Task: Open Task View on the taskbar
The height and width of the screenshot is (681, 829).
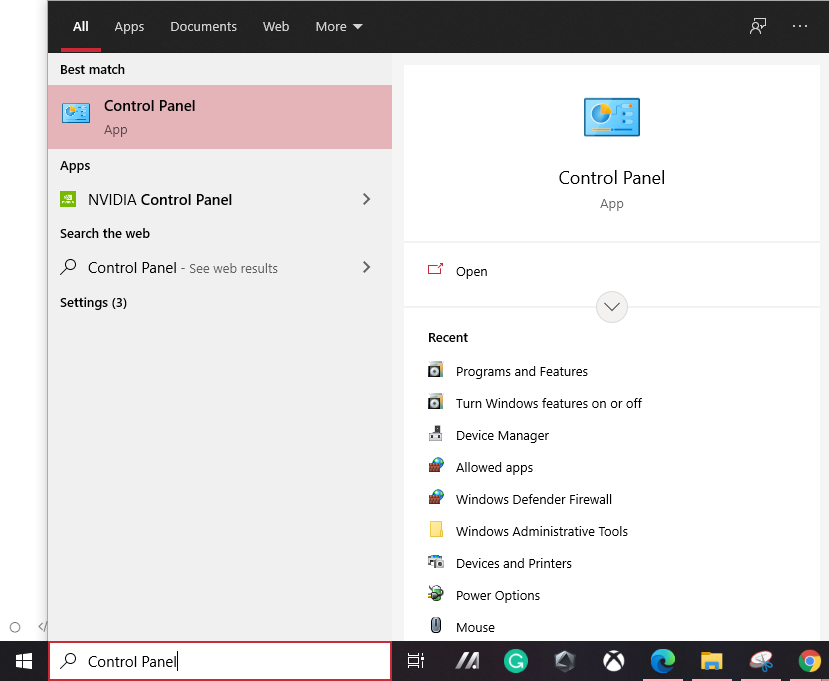Action: (416, 661)
